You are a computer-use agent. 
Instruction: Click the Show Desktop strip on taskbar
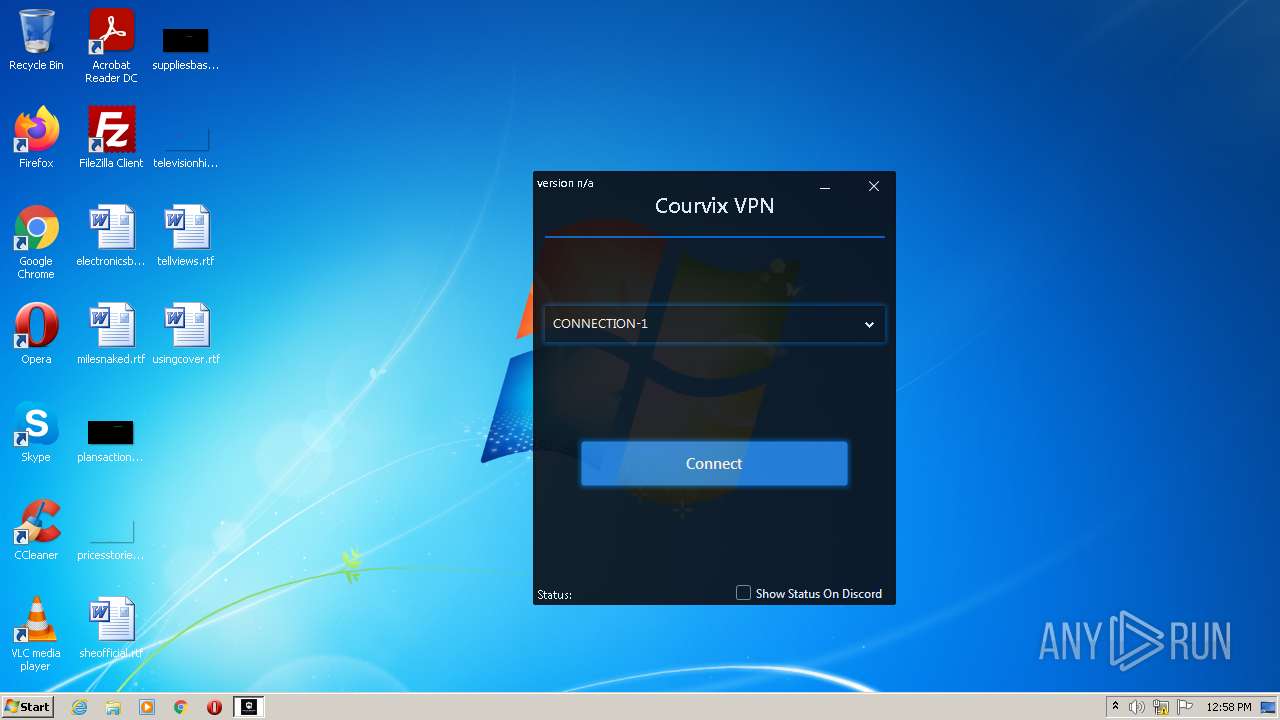1269,707
